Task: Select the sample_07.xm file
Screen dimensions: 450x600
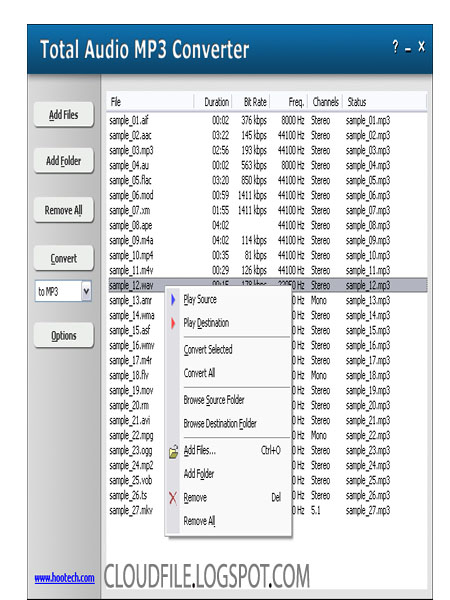Action: point(130,210)
